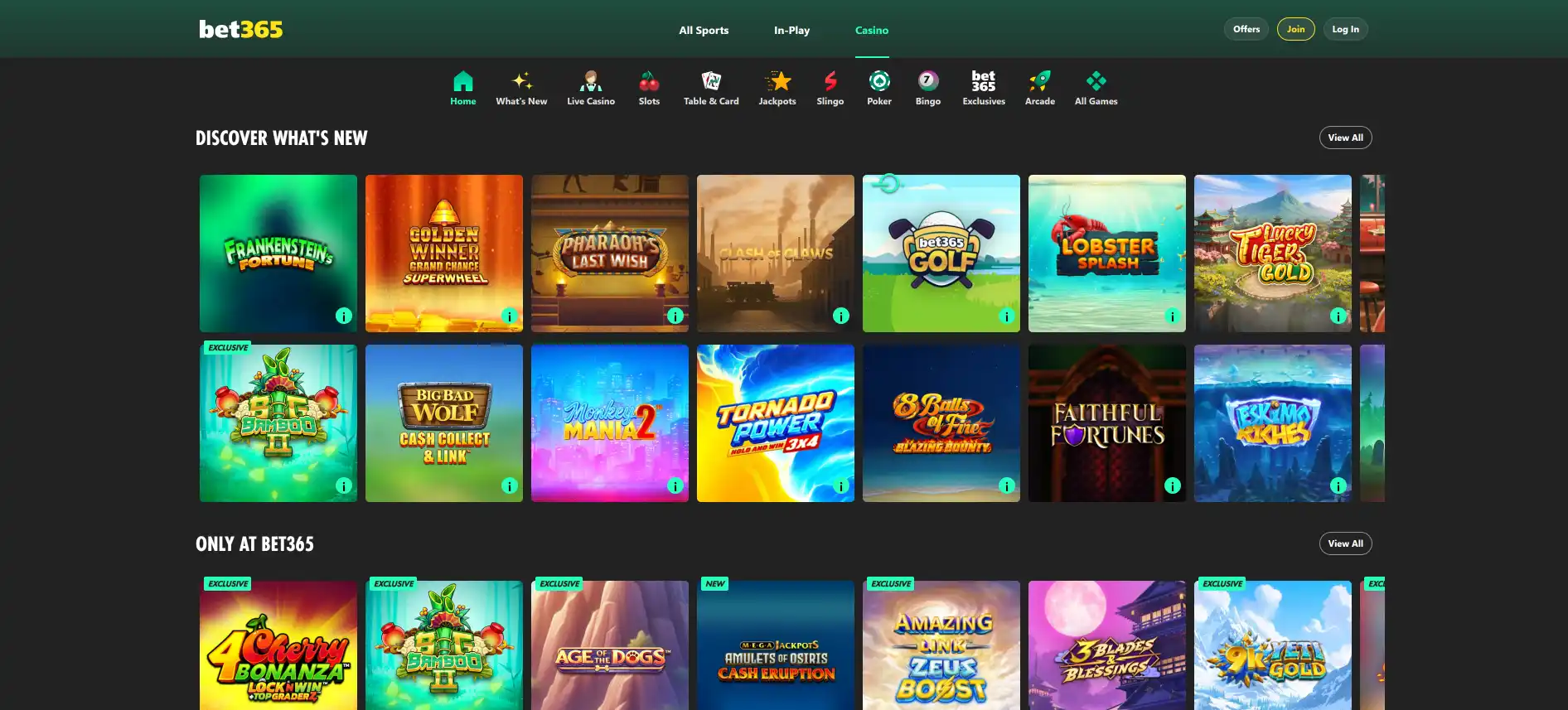Launch Frankenstein's Fortune game tile
This screenshot has height=710, width=1568.
[x=278, y=254]
